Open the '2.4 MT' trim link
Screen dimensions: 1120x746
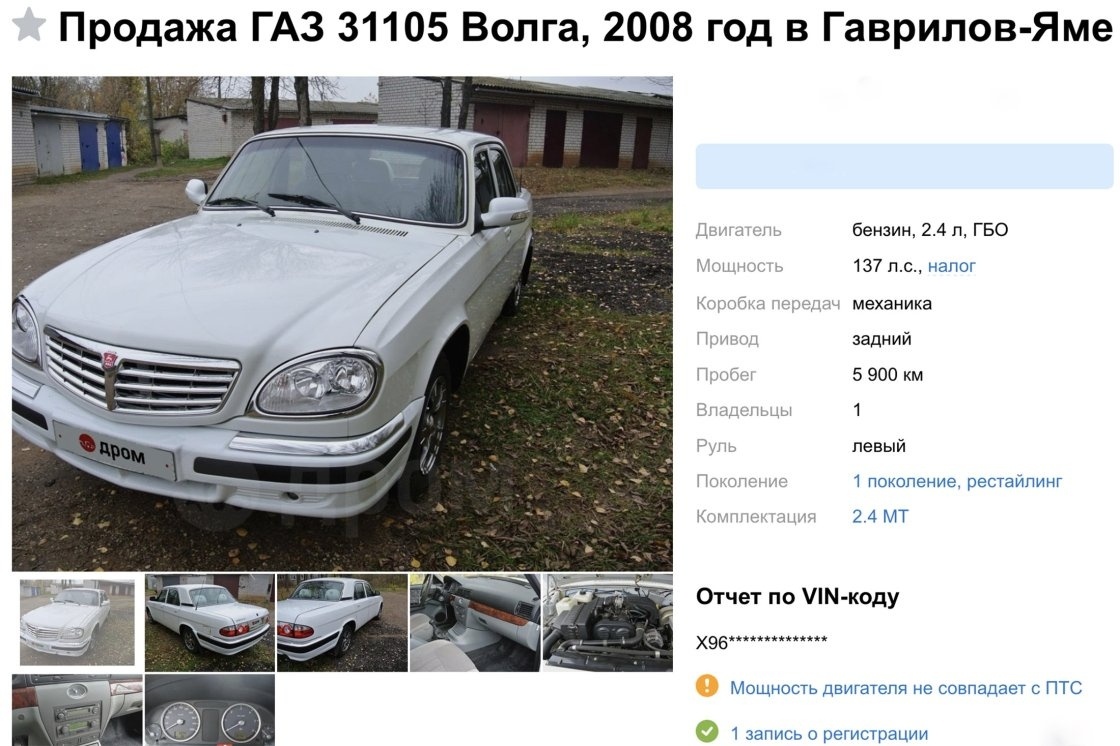[880, 517]
